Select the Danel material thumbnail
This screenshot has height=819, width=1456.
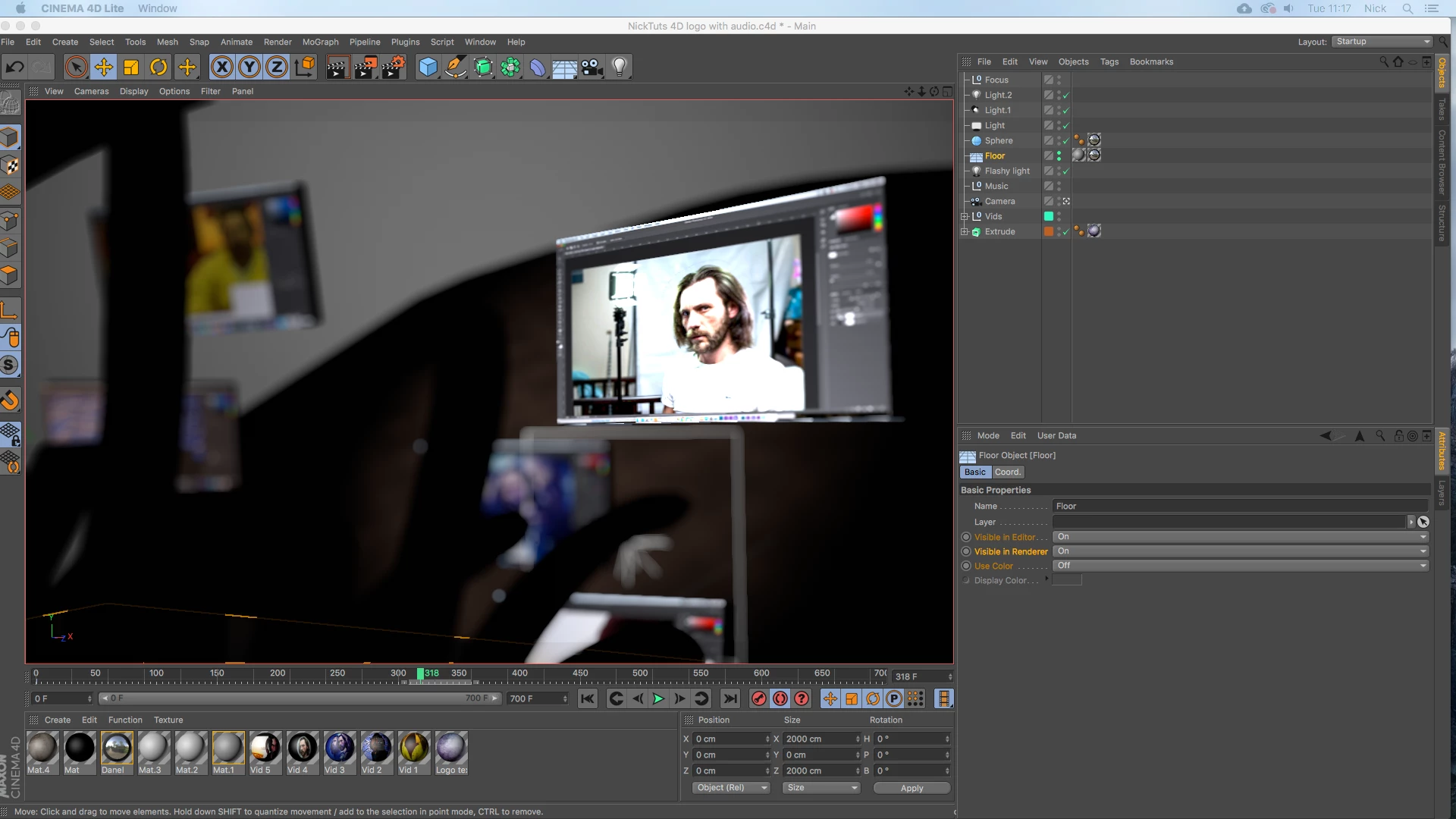point(116,748)
